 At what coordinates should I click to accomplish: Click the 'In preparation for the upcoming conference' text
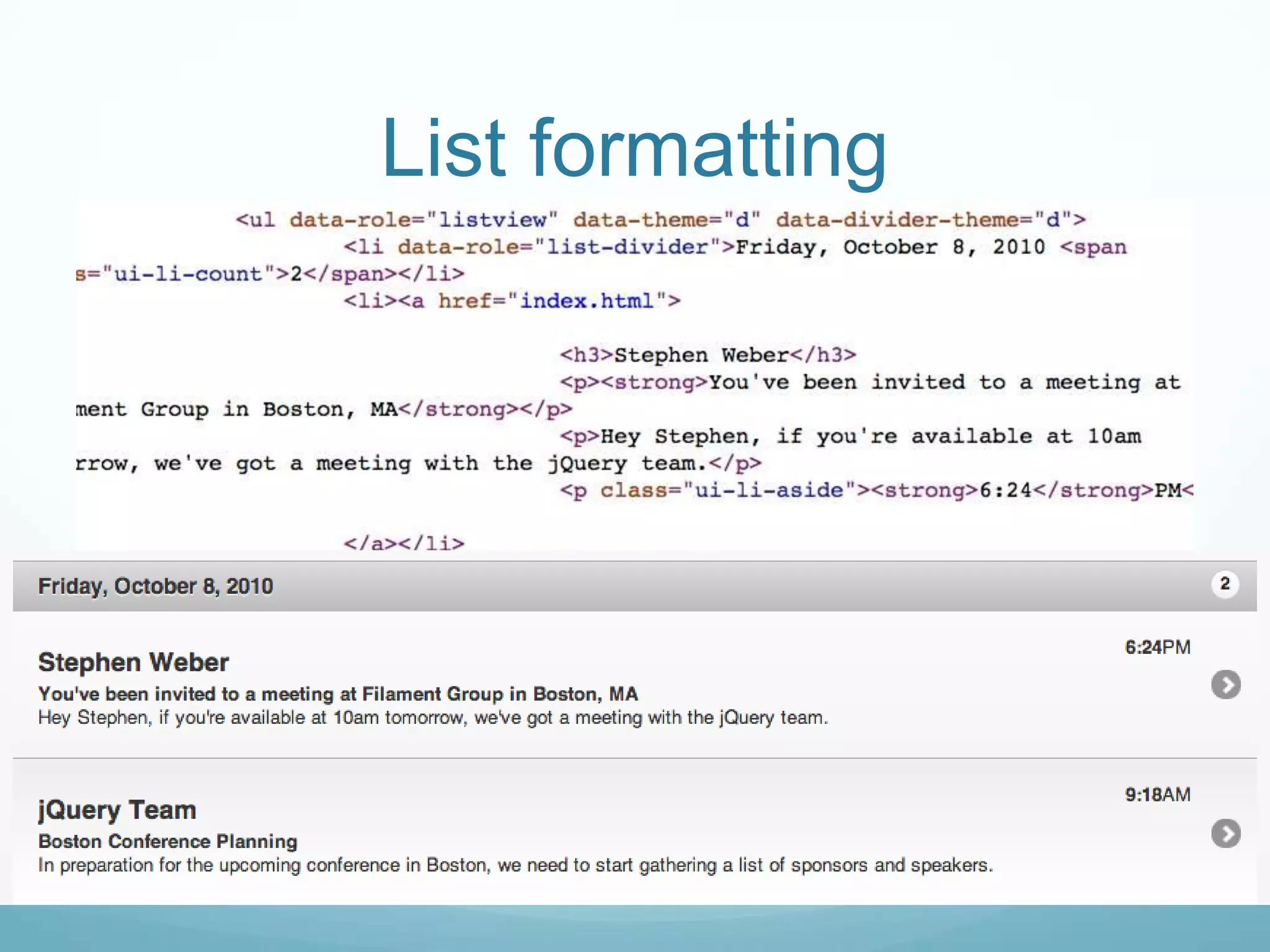point(515,865)
